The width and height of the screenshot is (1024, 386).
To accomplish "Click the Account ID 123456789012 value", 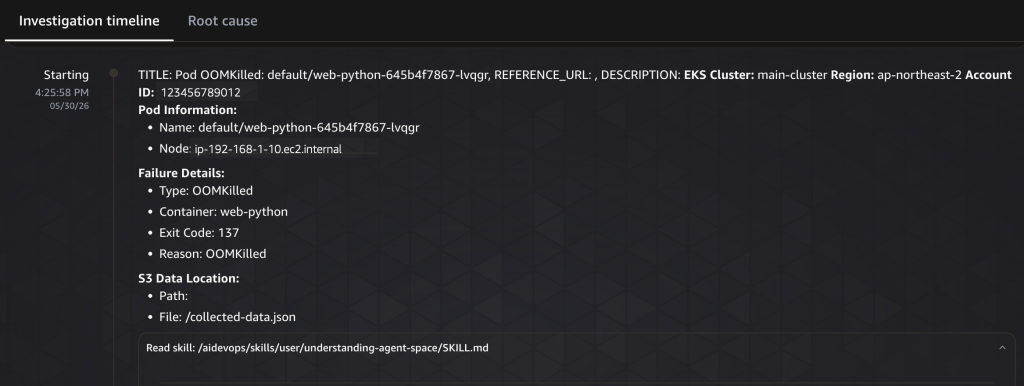I will (x=200, y=93).
